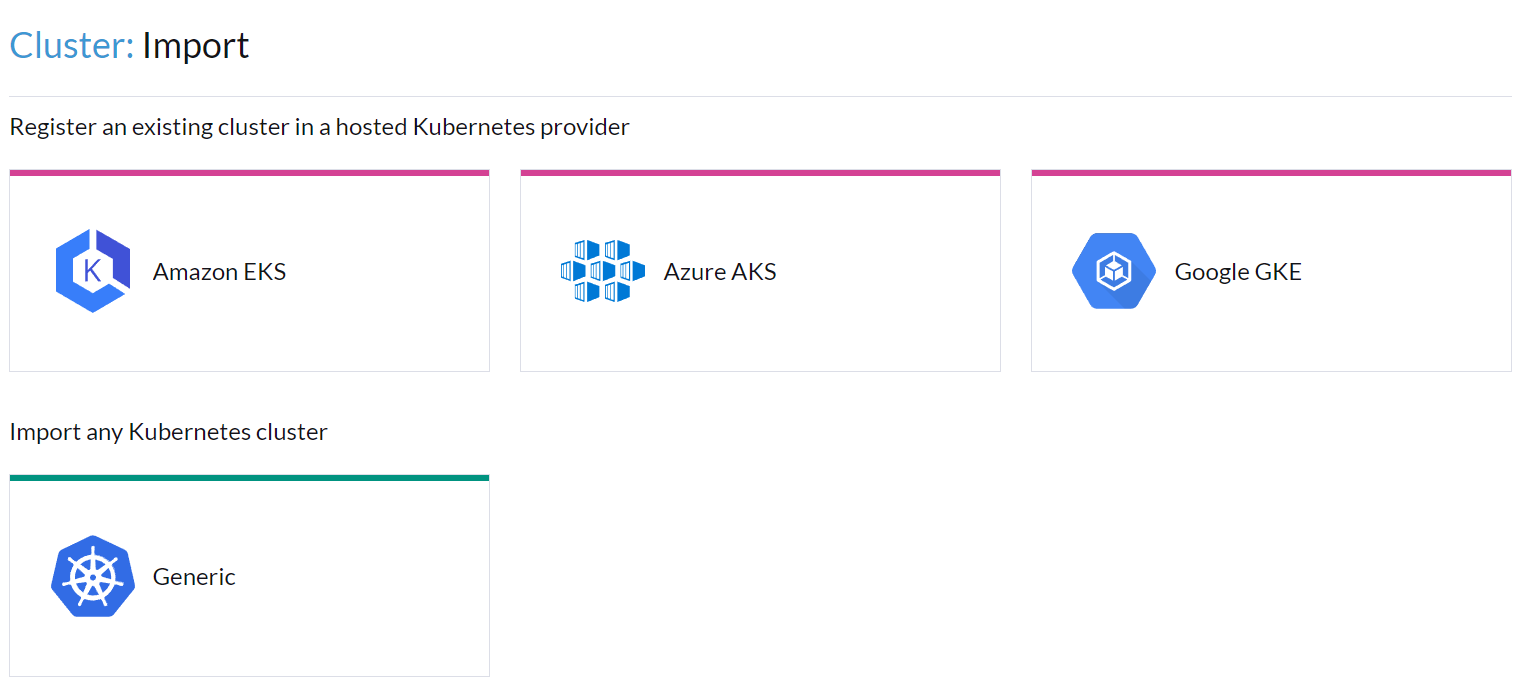Click the Generic Kubernetes helm wheel icon
This screenshot has height=689, width=1531.
pyautogui.click(x=93, y=576)
